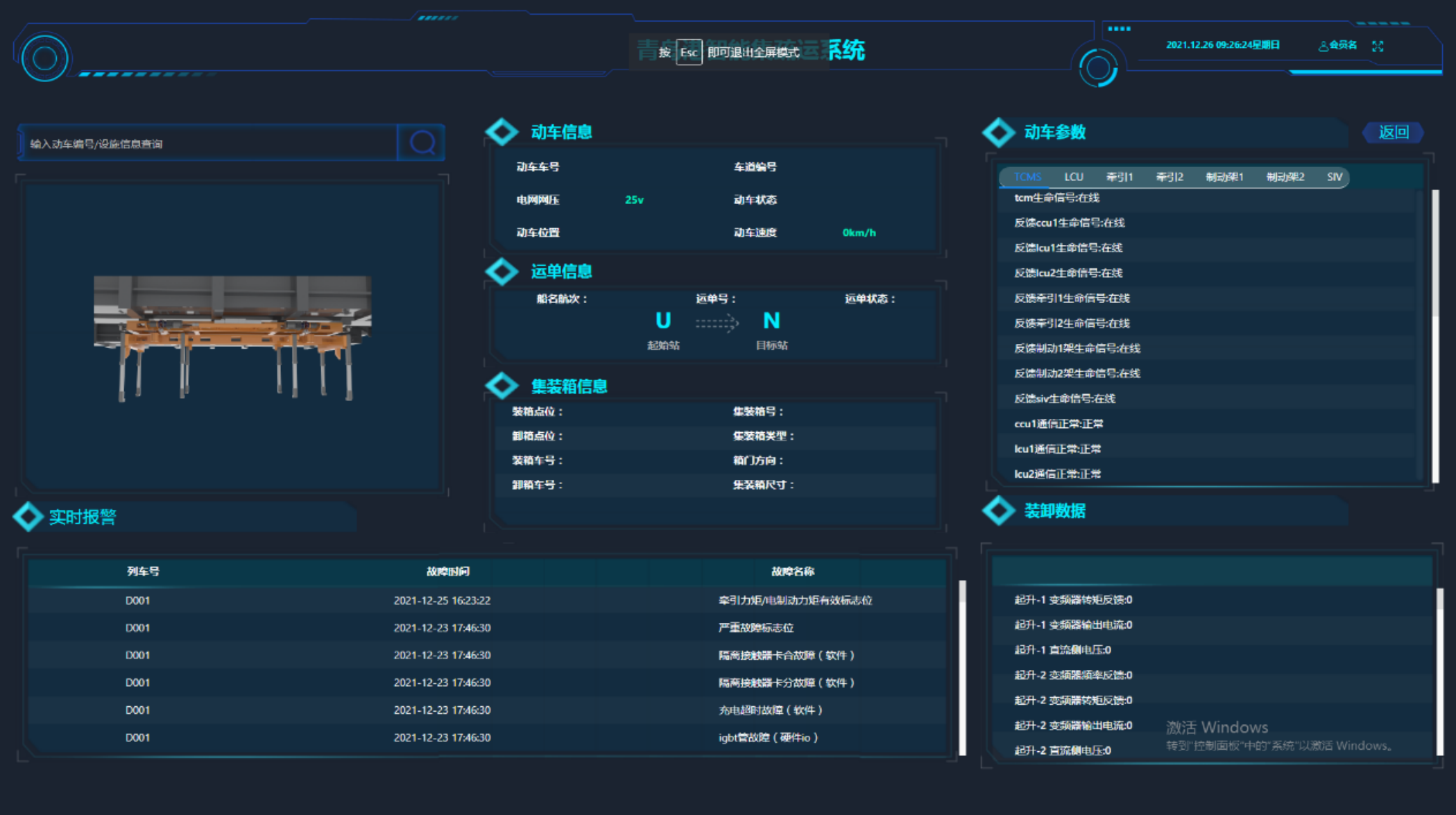Switch to the SIV tab
The image size is (1456, 815).
[x=1334, y=178]
